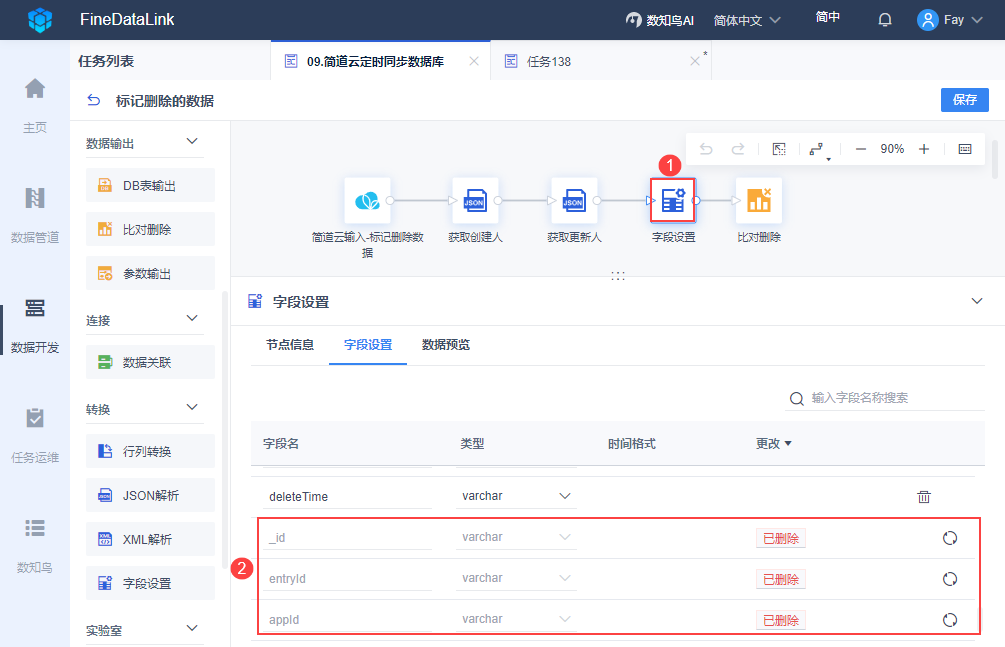The width and height of the screenshot is (1005, 647).
Task: Open the 简体中文 language dropdown
Action: click(x=747, y=21)
